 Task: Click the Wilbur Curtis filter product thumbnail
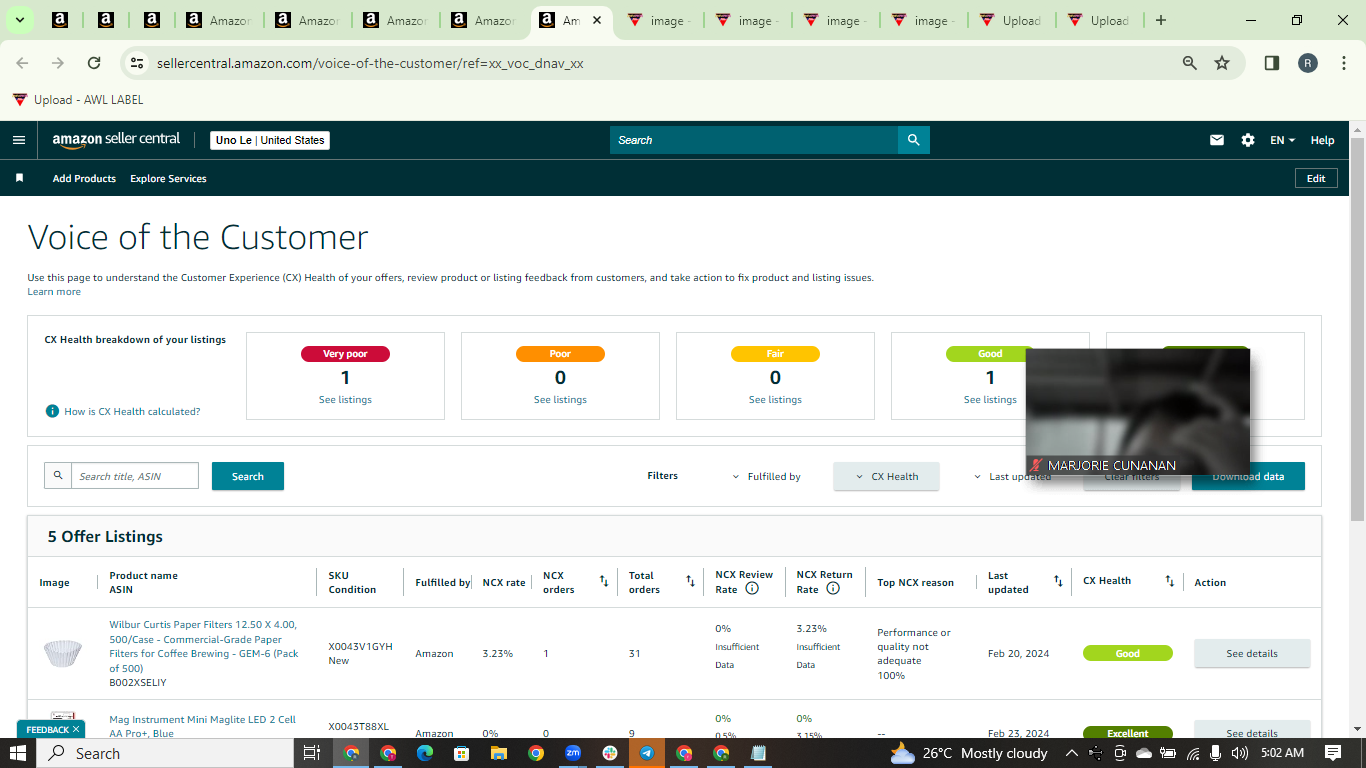click(x=63, y=653)
